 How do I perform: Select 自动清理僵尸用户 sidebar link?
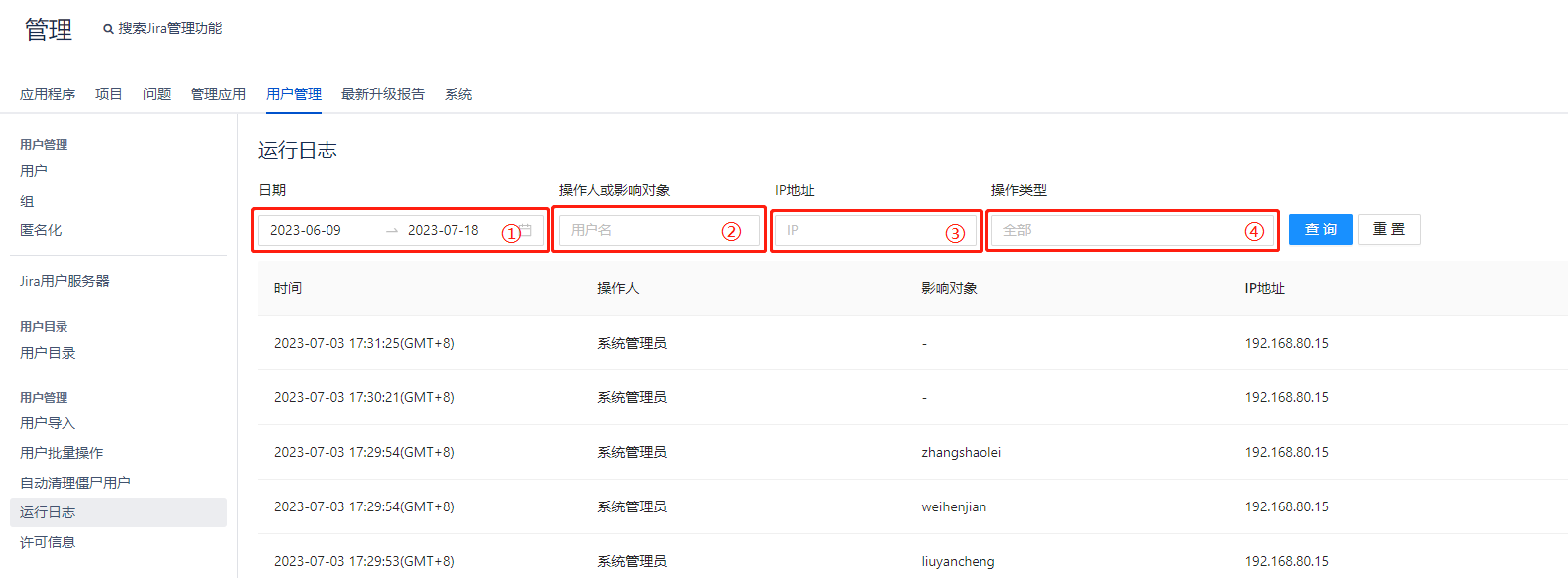click(x=75, y=483)
